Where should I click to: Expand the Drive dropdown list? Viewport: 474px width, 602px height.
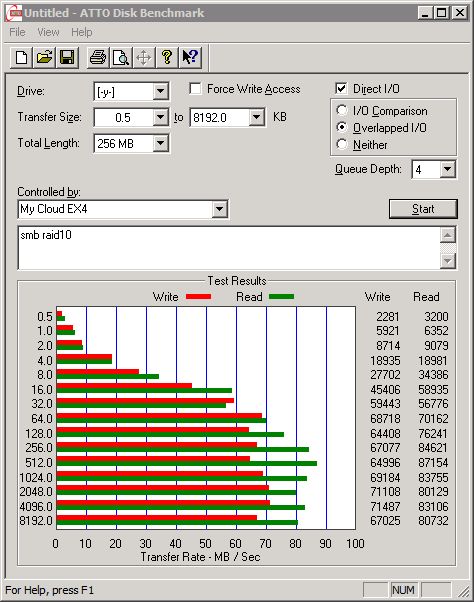click(x=160, y=91)
